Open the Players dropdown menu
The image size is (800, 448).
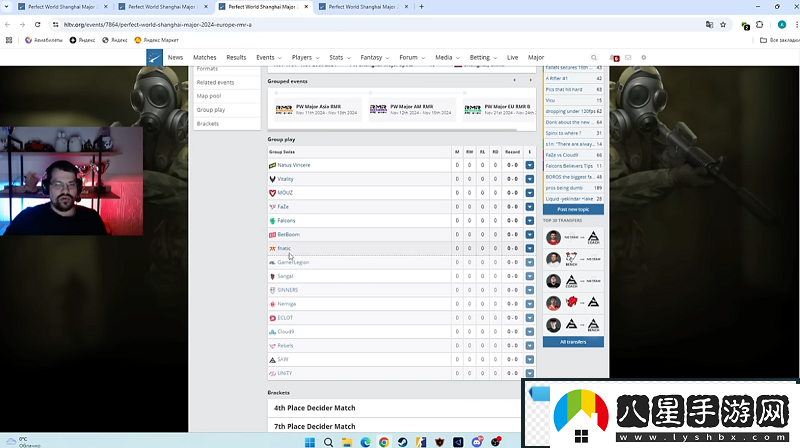tap(305, 58)
